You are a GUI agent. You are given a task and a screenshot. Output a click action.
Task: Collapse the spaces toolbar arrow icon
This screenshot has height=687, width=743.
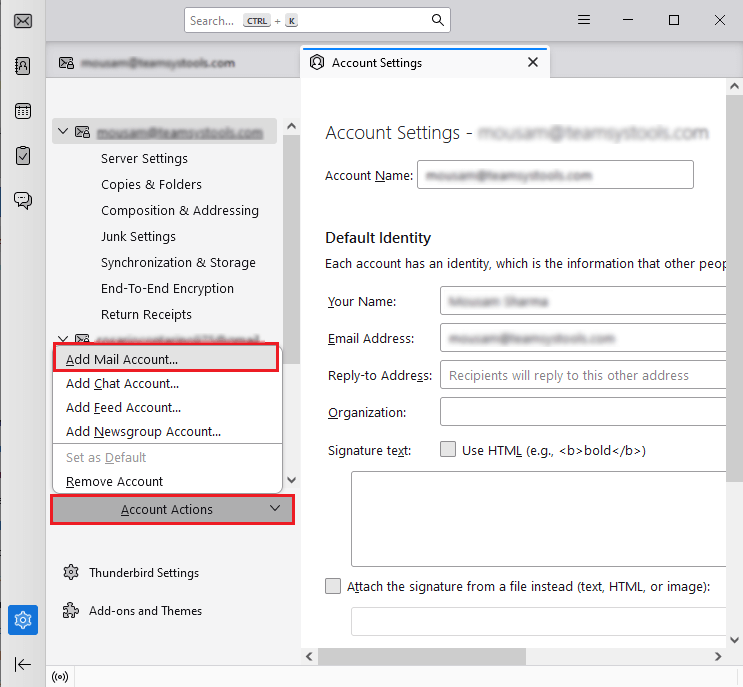click(22, 664)
